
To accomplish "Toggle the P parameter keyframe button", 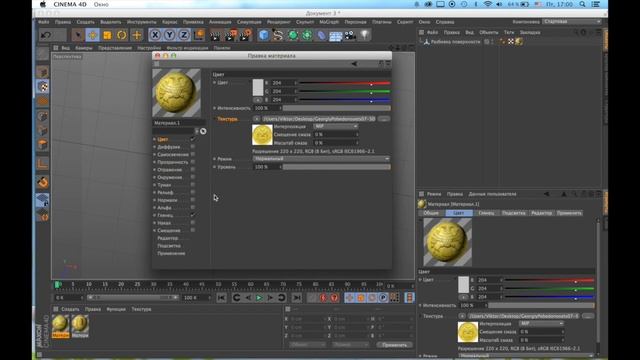I will 383,298.
